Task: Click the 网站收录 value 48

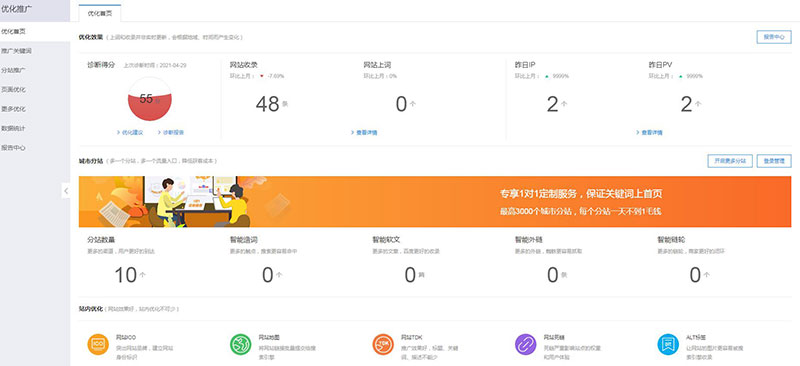Action: pos(267,104)
